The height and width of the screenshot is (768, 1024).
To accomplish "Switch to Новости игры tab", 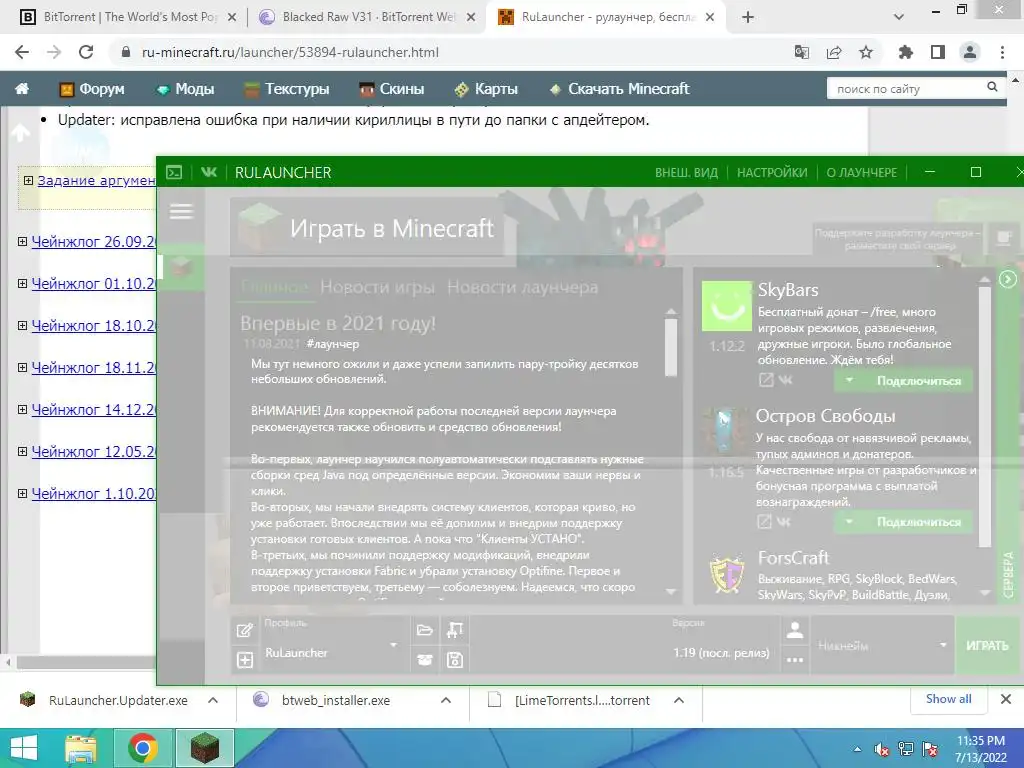I will (377, 287).
